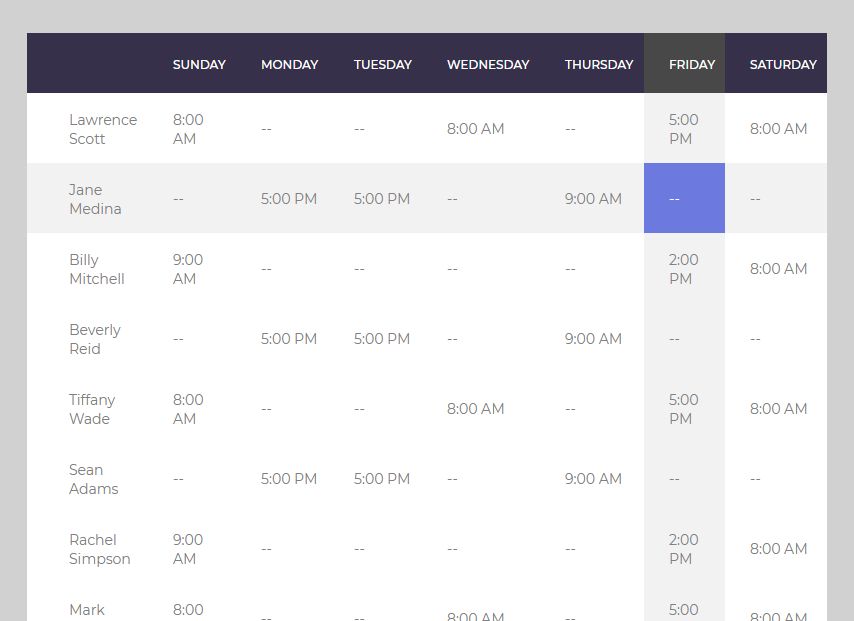Click Billy Mitchell's Friday 2:00 PM cell
Screen dimensions: 854x621
pyautogui.click(x=685, y=269)
